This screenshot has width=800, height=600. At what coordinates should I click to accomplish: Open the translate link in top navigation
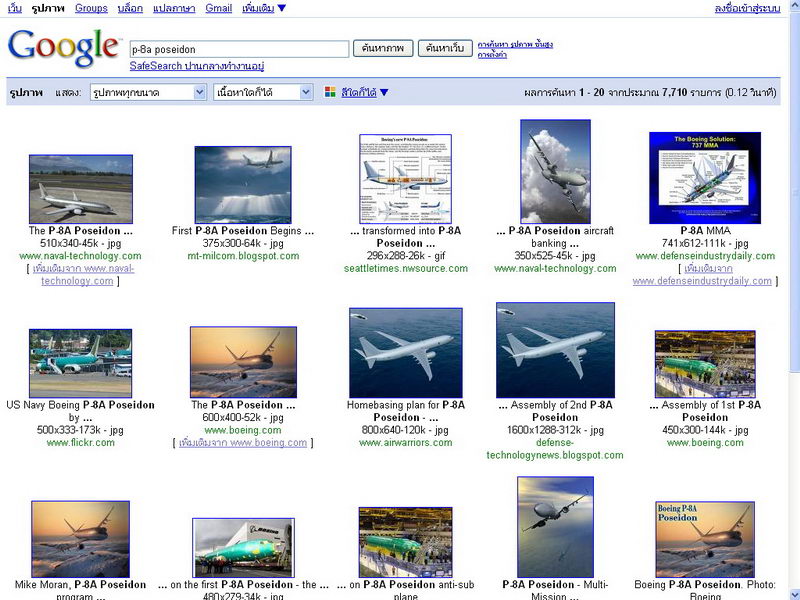174,8
